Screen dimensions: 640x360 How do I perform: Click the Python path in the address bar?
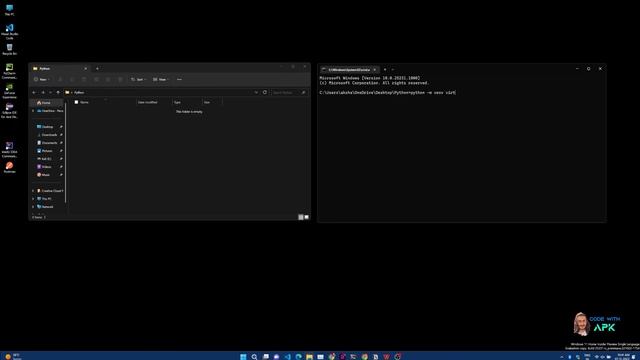pos(79,93)
